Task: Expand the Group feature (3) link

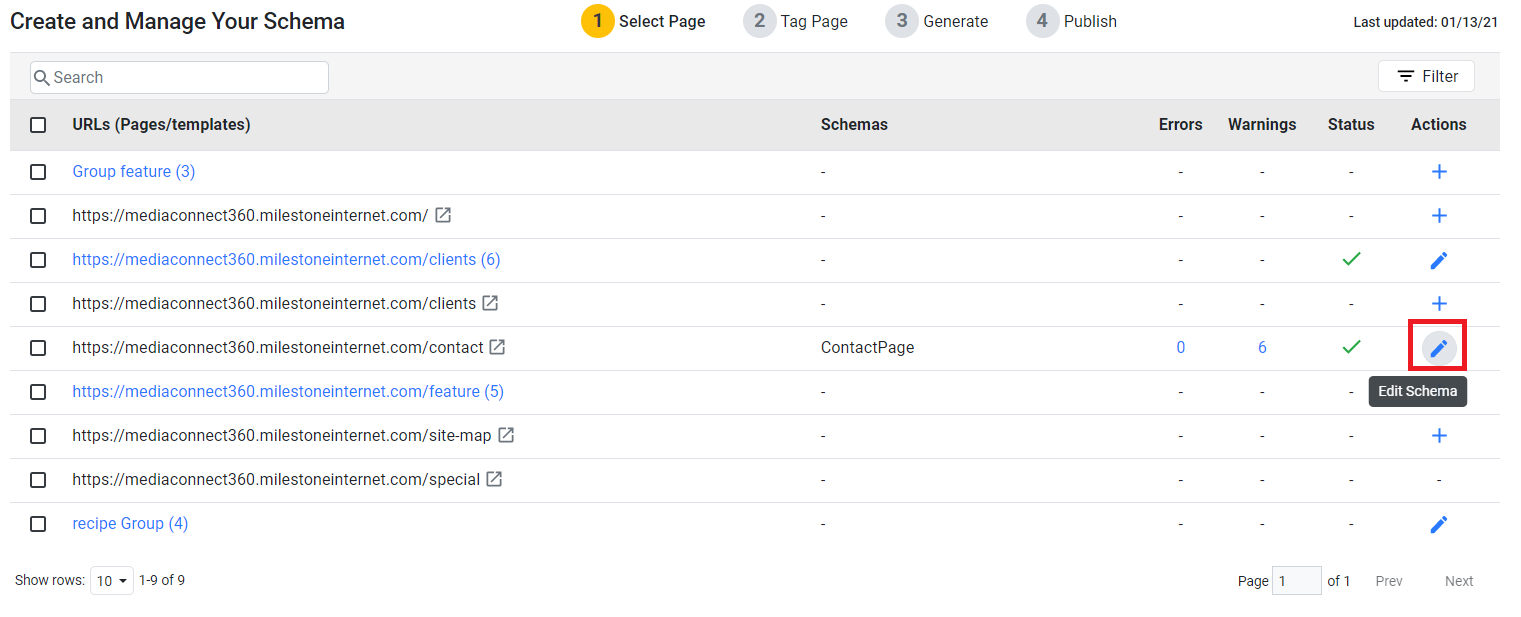Action: click(x=134, y=172)
